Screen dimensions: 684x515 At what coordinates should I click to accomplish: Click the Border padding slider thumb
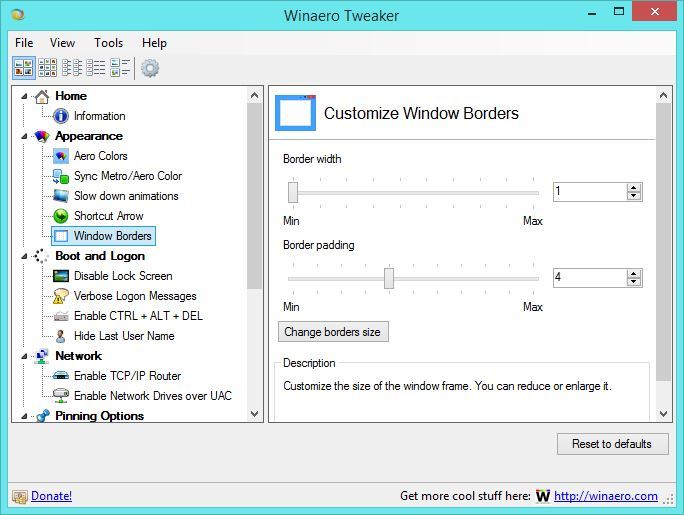tap(389, 278)
